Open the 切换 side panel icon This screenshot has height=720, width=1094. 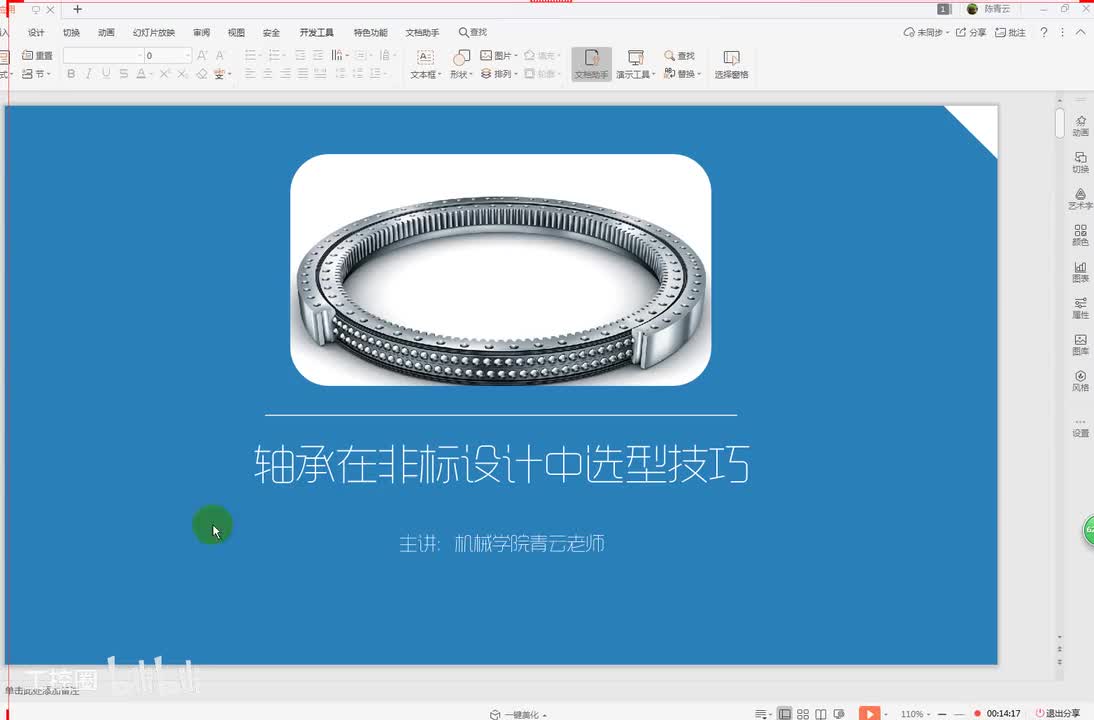click(x=1080, y=162)
